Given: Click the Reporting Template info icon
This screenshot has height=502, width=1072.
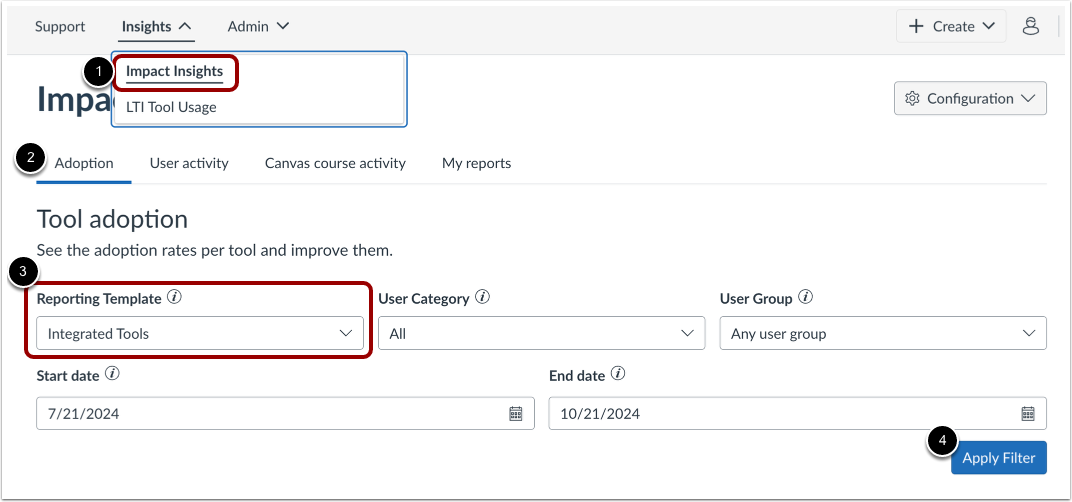Looking at the screenshot, I should 174,298.
